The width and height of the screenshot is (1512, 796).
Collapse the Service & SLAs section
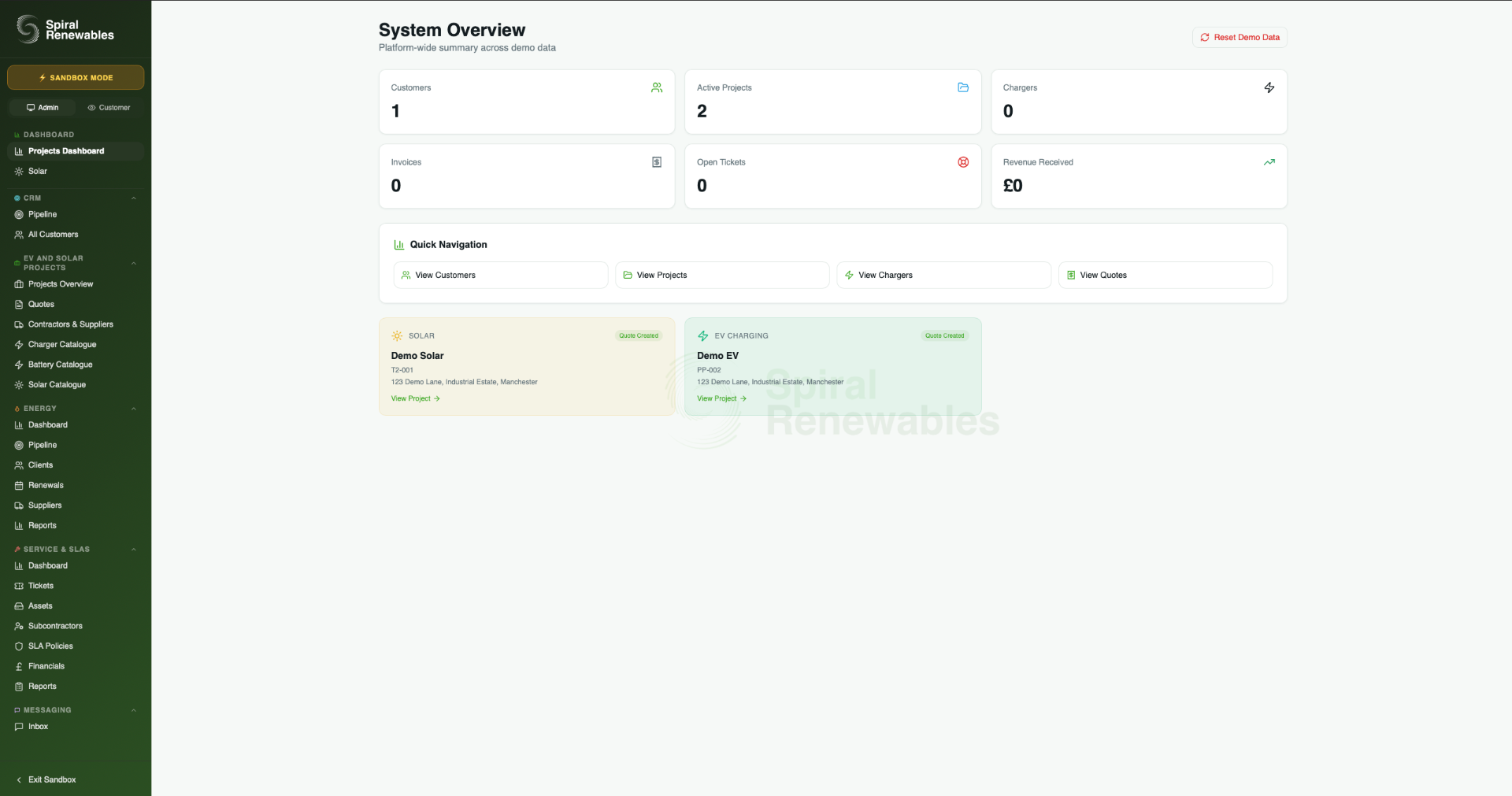click(x=134, y=550)
